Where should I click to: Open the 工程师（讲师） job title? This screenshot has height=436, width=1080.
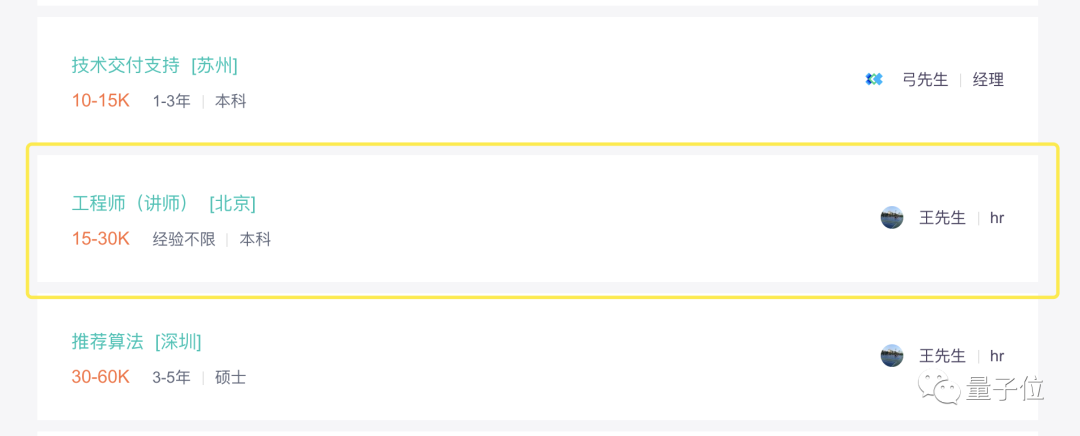130,203
